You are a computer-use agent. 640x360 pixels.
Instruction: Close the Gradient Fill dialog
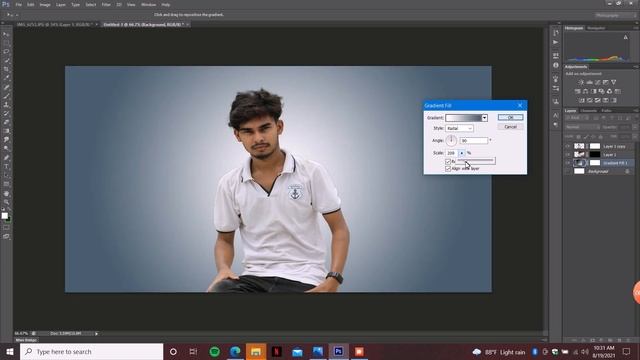tap(520, 106)
